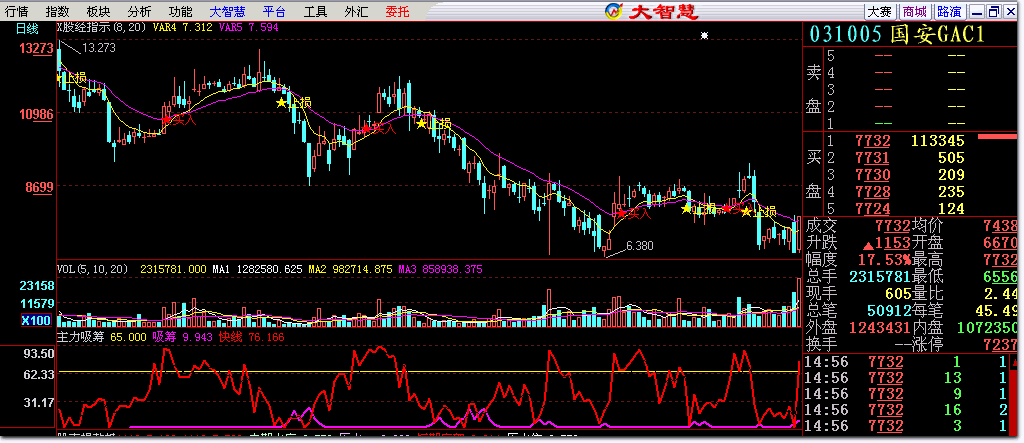
Task: Click the 主力吸筹 65.000 indicator label
Action: (102, 337)
